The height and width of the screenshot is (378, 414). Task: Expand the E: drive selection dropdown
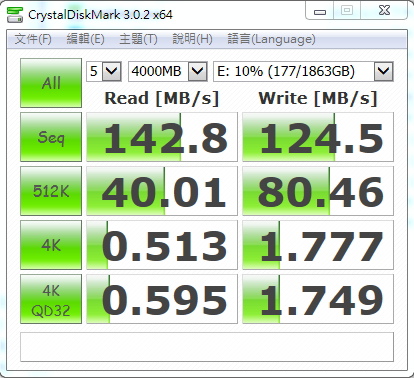pos(384,71)
